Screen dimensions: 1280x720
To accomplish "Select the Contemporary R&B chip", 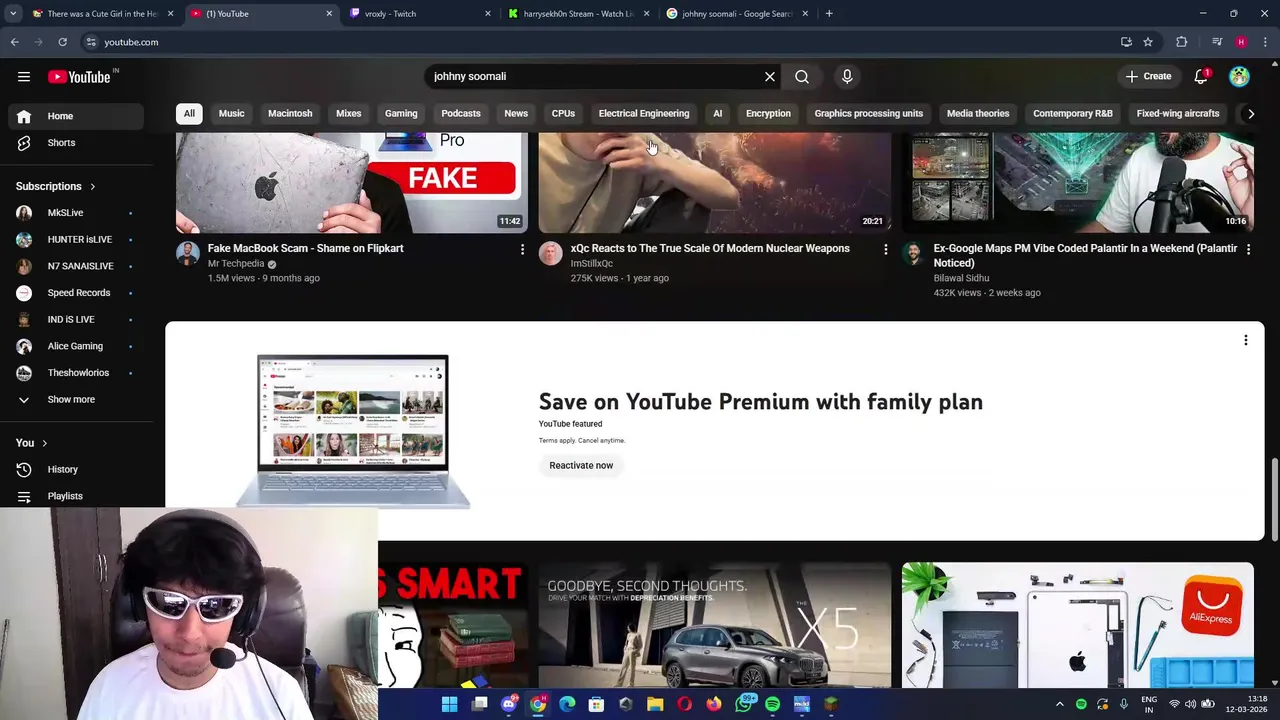I will tap(1073, 113).
